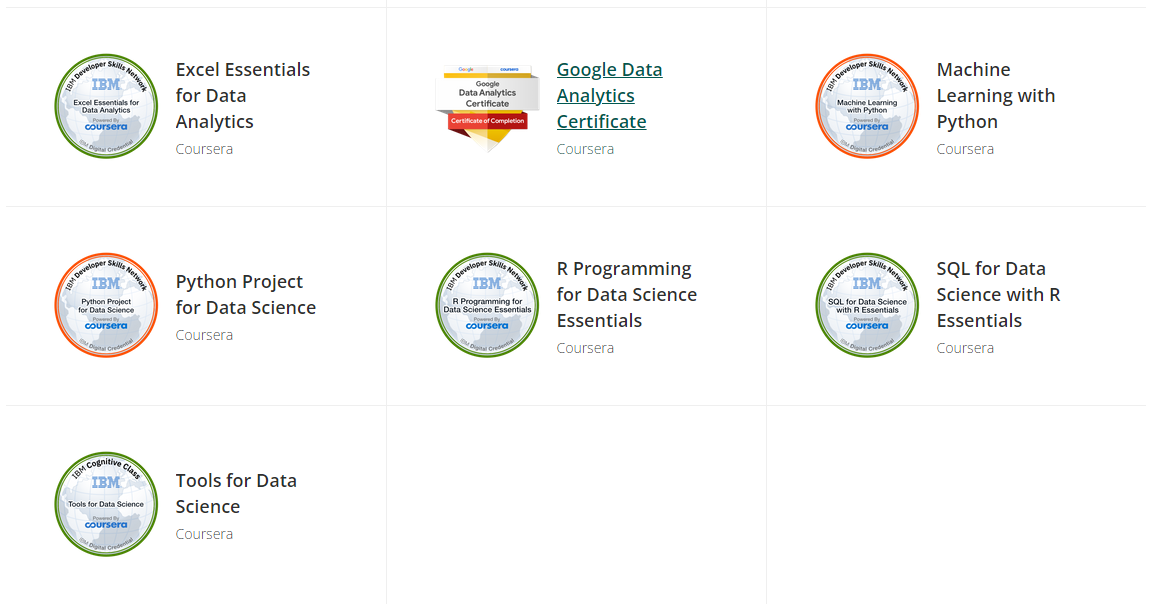
Task: Click the Python Project for Data Science title
Action: click(x=246, y=294)
